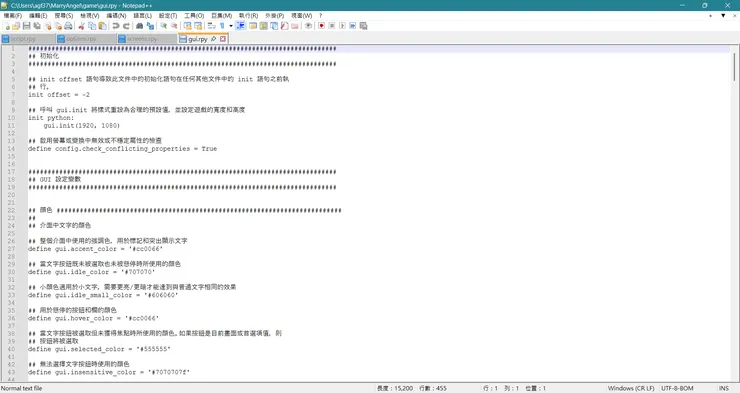The width and height of the screenshot is (740, 393).
Task: Close the gui.rpy tab
Action: pos(223,39)
